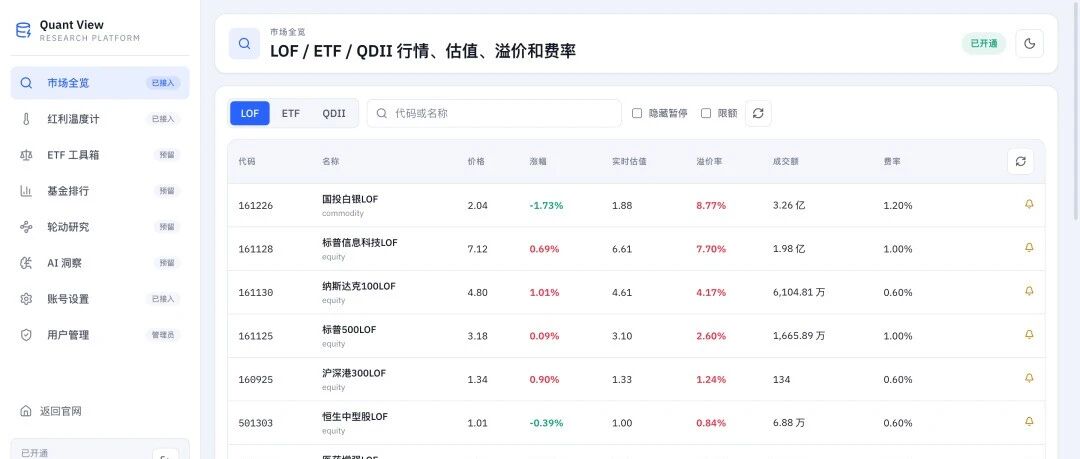This screenshot has height=459, width=1080.
Task: Select the LOF tab
Action: (x=250, y=113)
